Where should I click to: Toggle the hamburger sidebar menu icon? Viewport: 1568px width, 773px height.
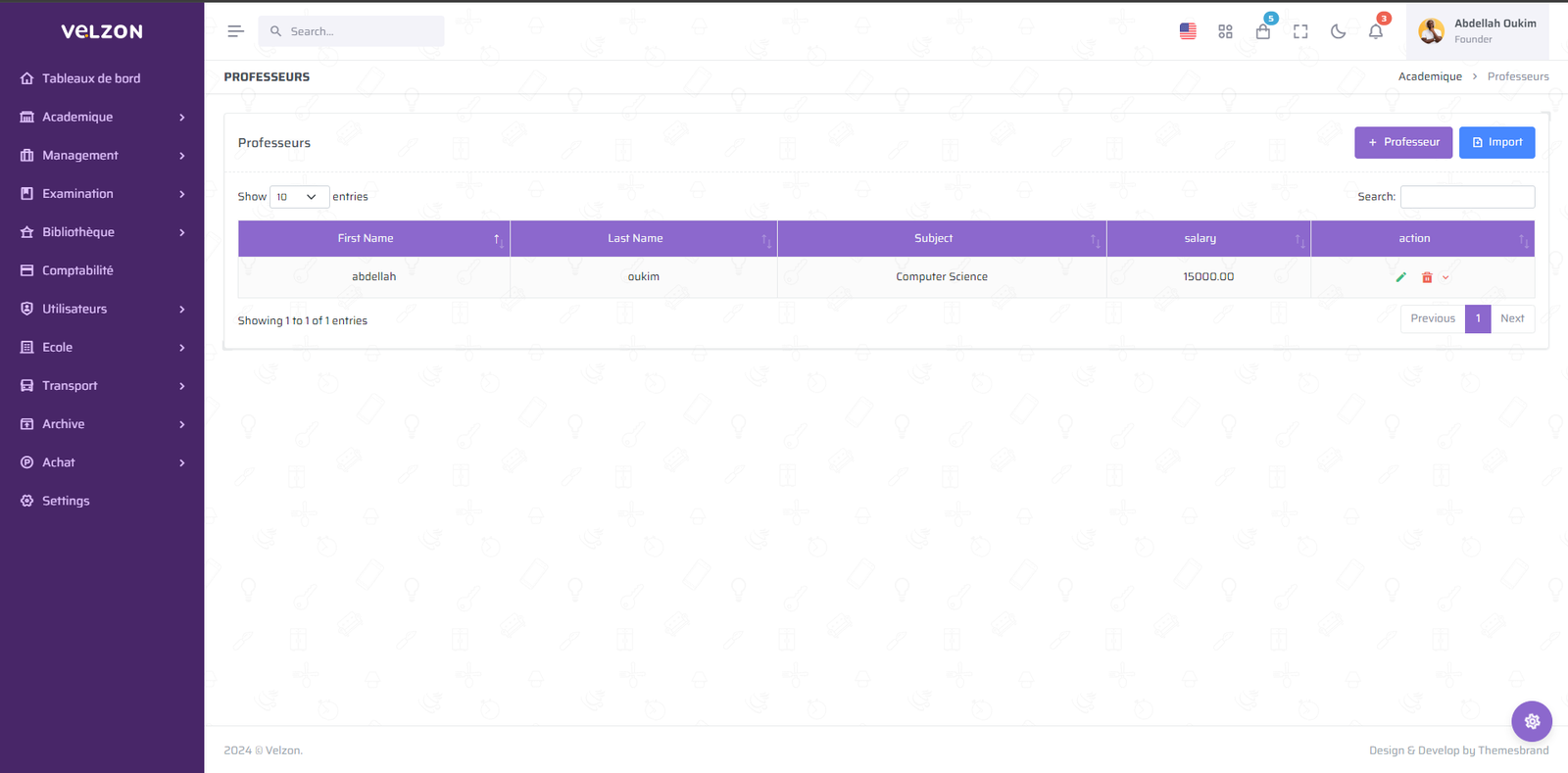pyautogui.click(x=235, y=31)
